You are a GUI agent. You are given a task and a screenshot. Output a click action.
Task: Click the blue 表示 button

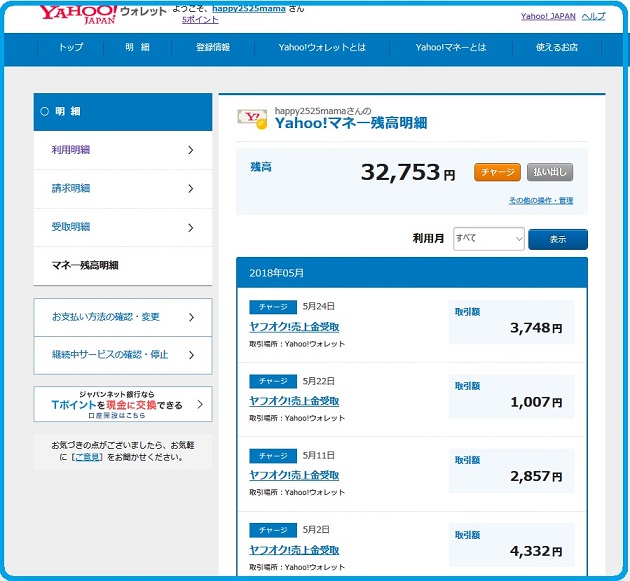[x=558, y=239]
